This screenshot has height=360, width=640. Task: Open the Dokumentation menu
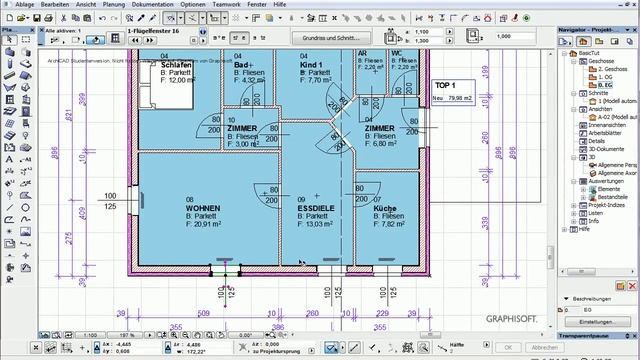(x=152, y=4)
